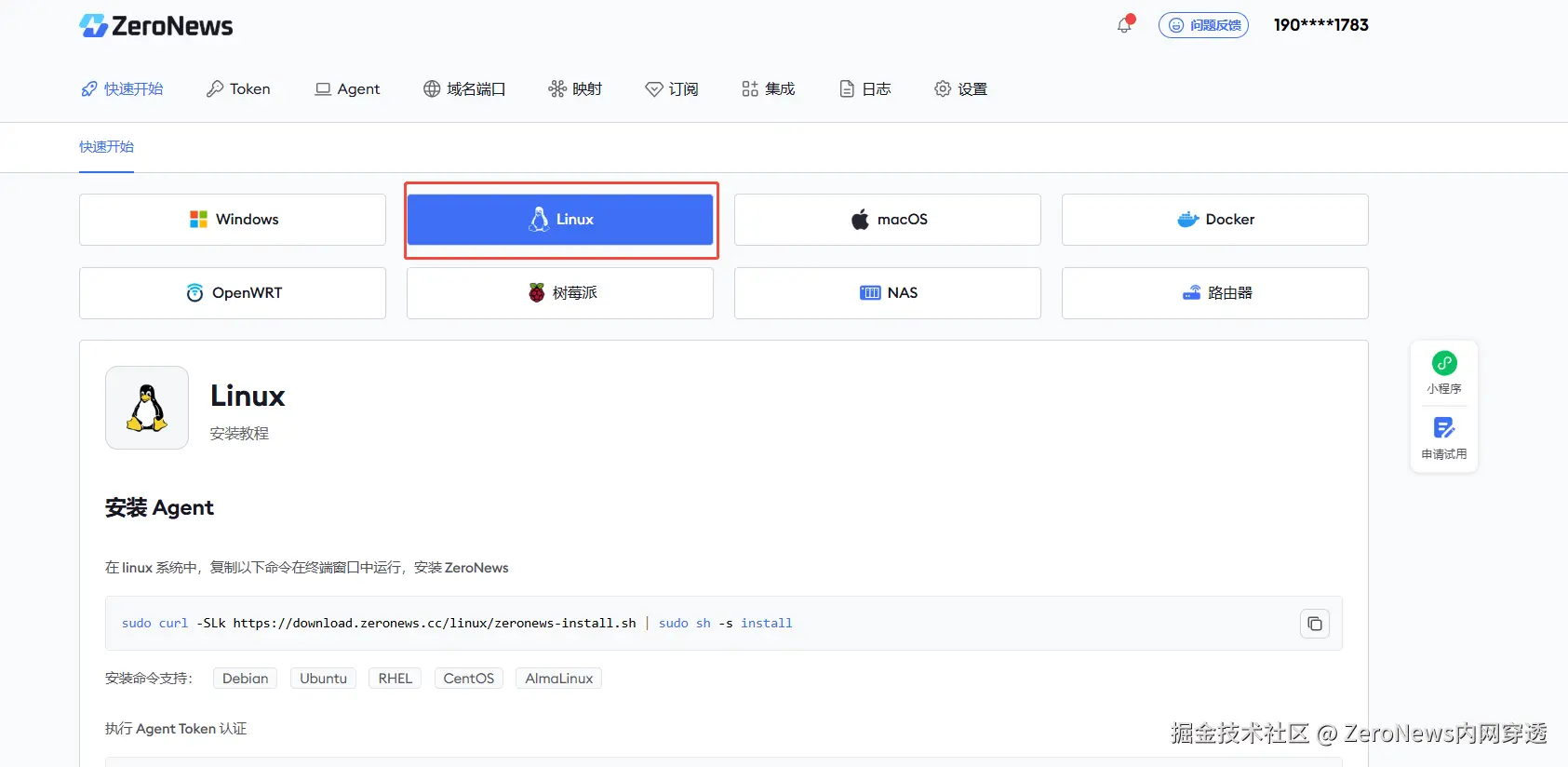Go to 快速开始 in the navigation

[x=122, y=88]
